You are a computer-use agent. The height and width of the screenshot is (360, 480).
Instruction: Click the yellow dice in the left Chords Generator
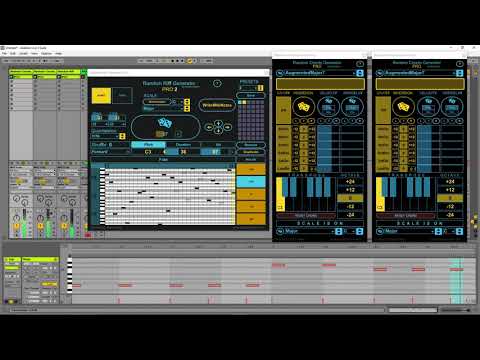303,107
